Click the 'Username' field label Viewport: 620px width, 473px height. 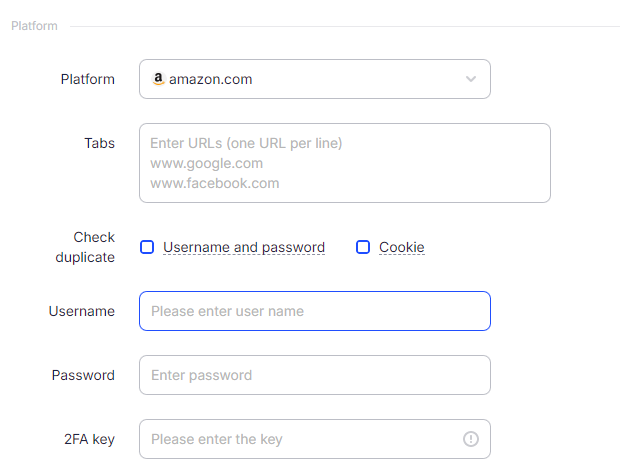coord(82,311)
